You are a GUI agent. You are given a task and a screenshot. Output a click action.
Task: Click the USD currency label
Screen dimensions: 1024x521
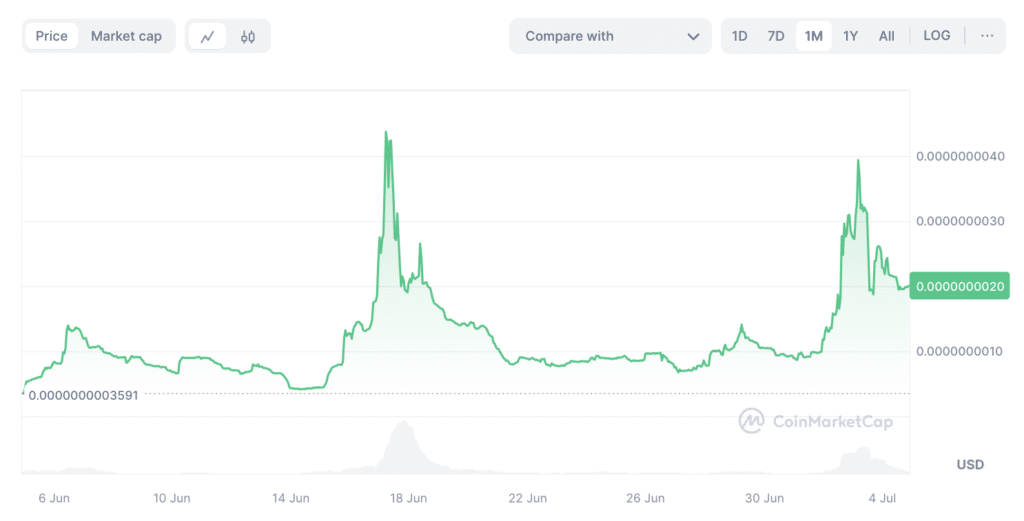tap(970, 464)
